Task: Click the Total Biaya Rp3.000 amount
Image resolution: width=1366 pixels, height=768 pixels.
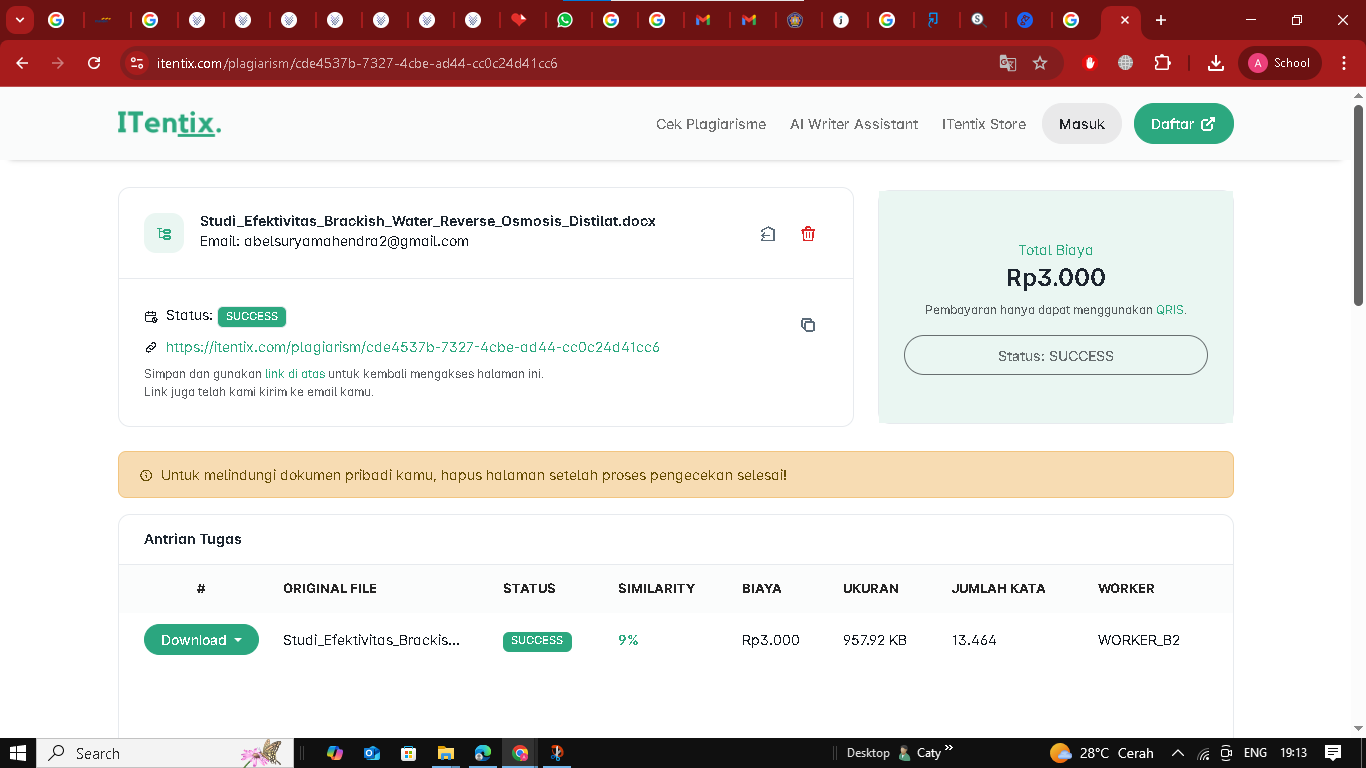Action: (x=1056, y=278)
